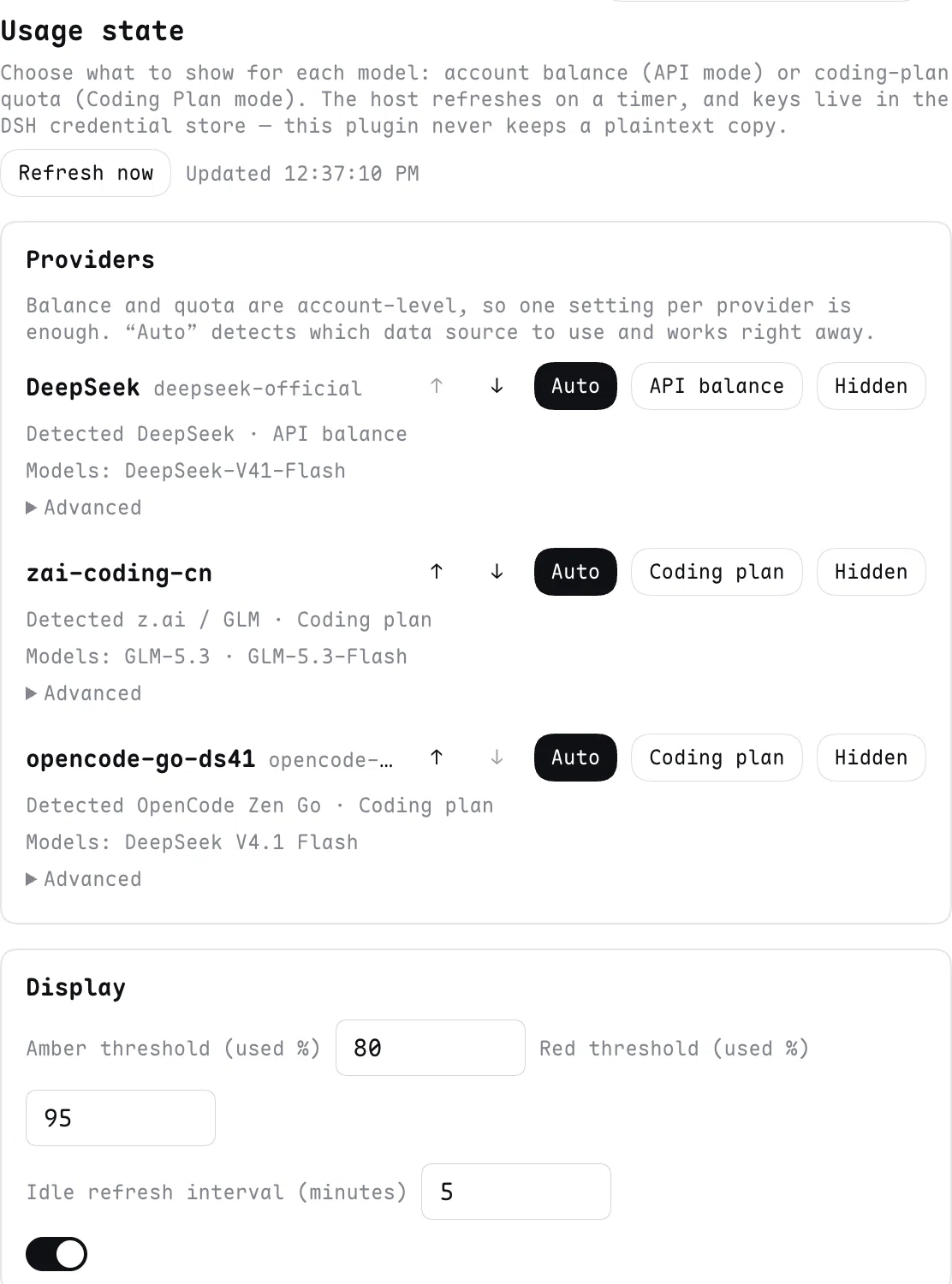Click the down arrow for opencode-go-ds41

[497, 758]
